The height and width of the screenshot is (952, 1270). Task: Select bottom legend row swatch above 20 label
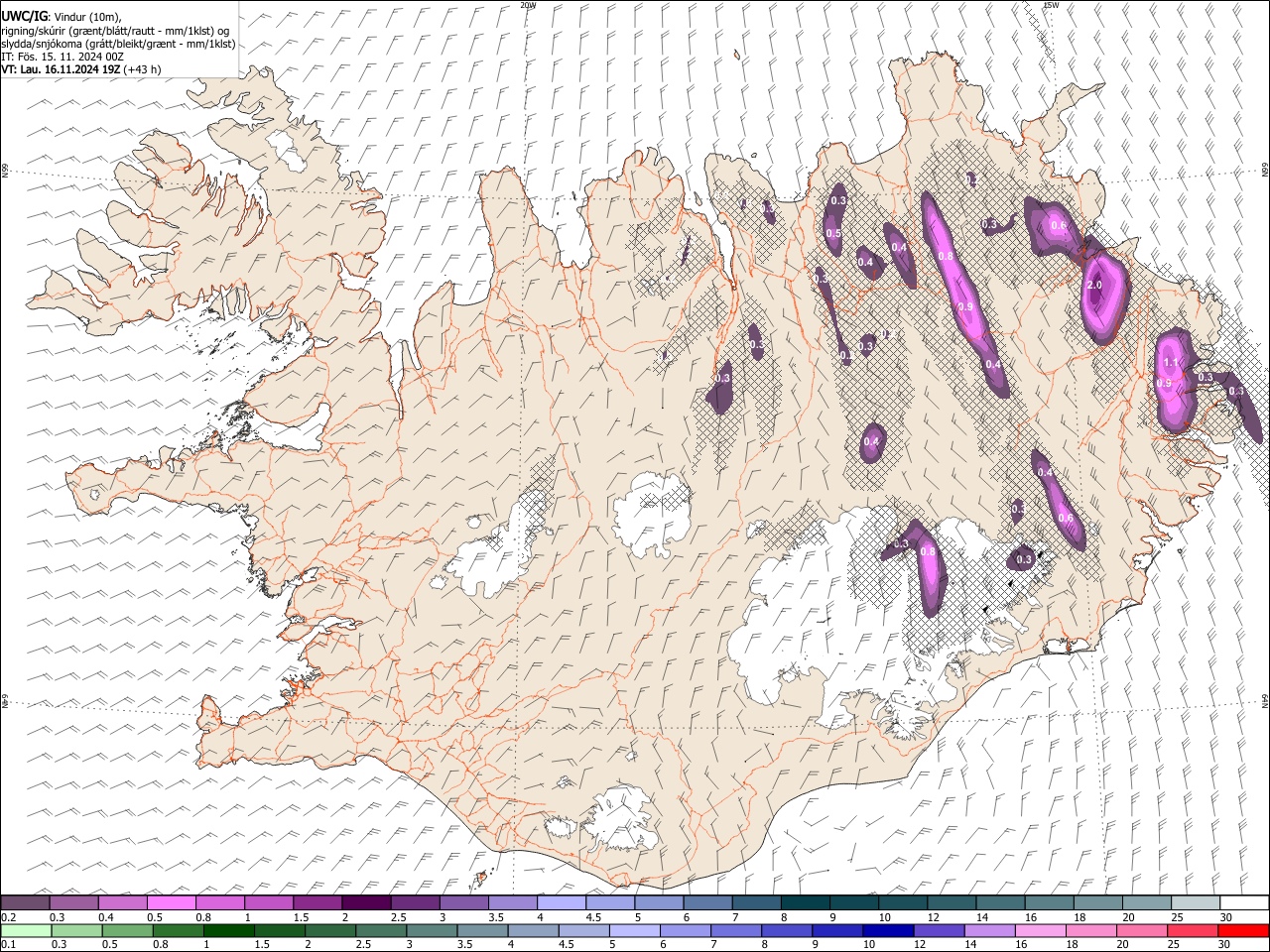[1143, 930]
